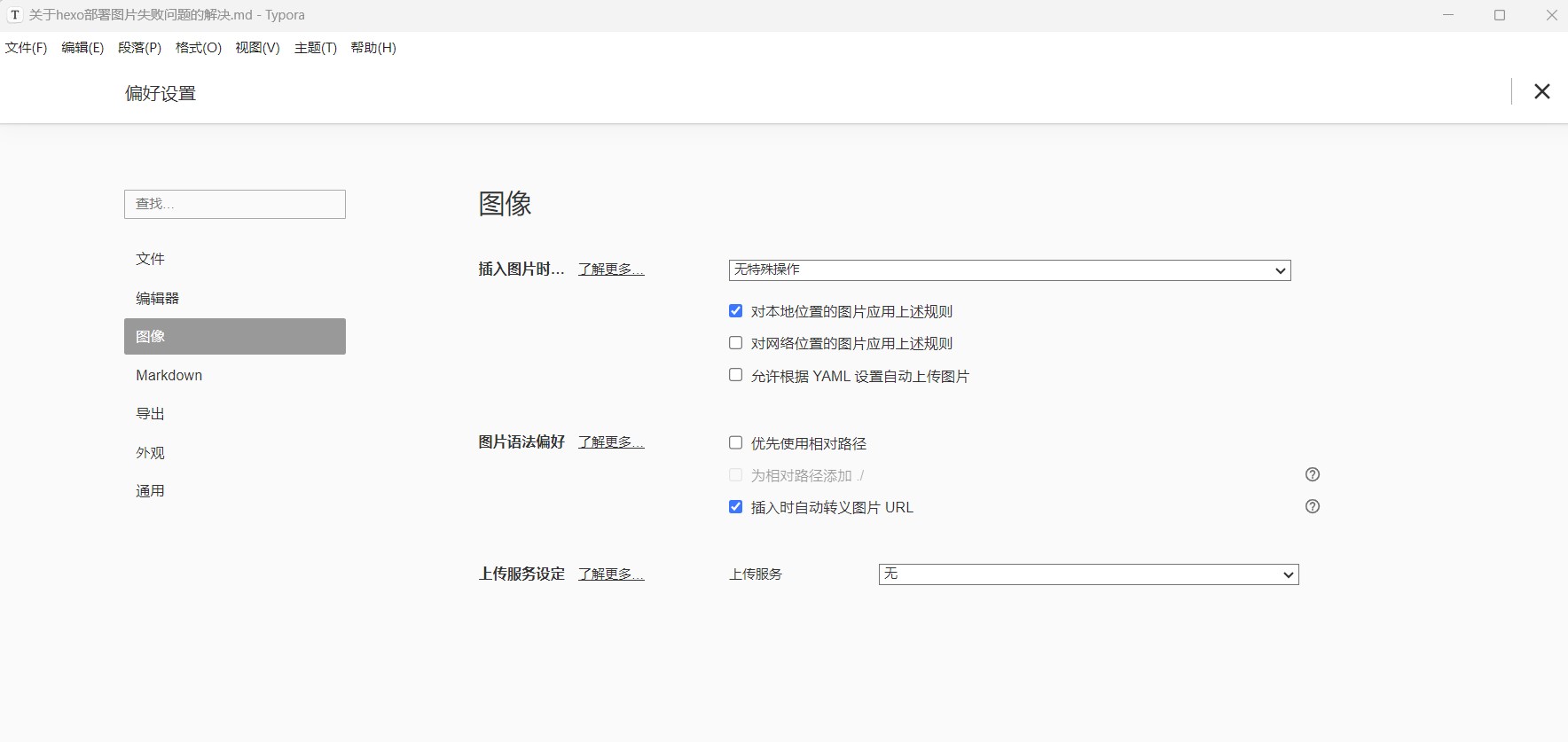Screen dimensions: 1568x742
Task: Select 外观 in preferences sidebar
Action: click(235, 452)
